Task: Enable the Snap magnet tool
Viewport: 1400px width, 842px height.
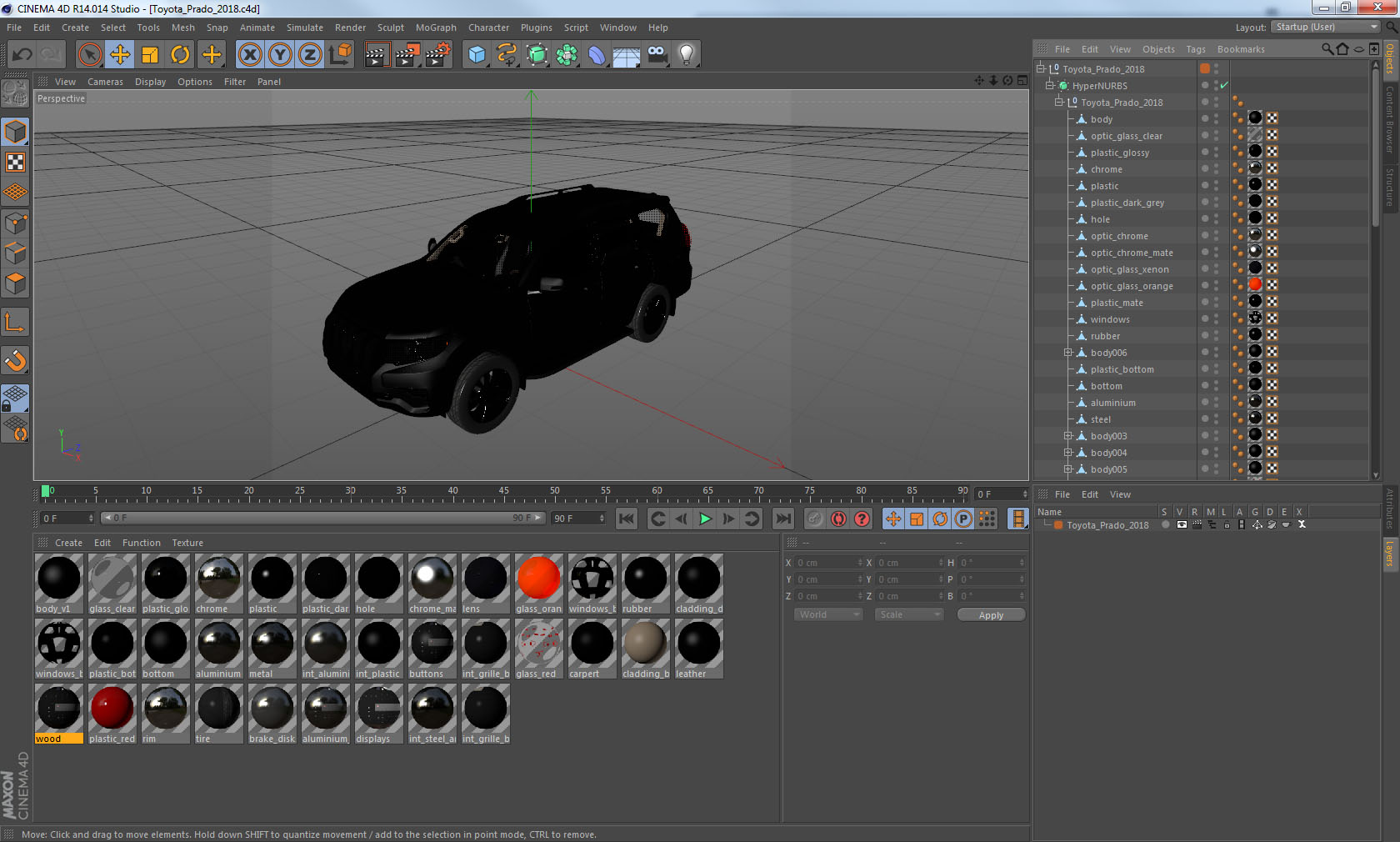Action: (15, 361)
